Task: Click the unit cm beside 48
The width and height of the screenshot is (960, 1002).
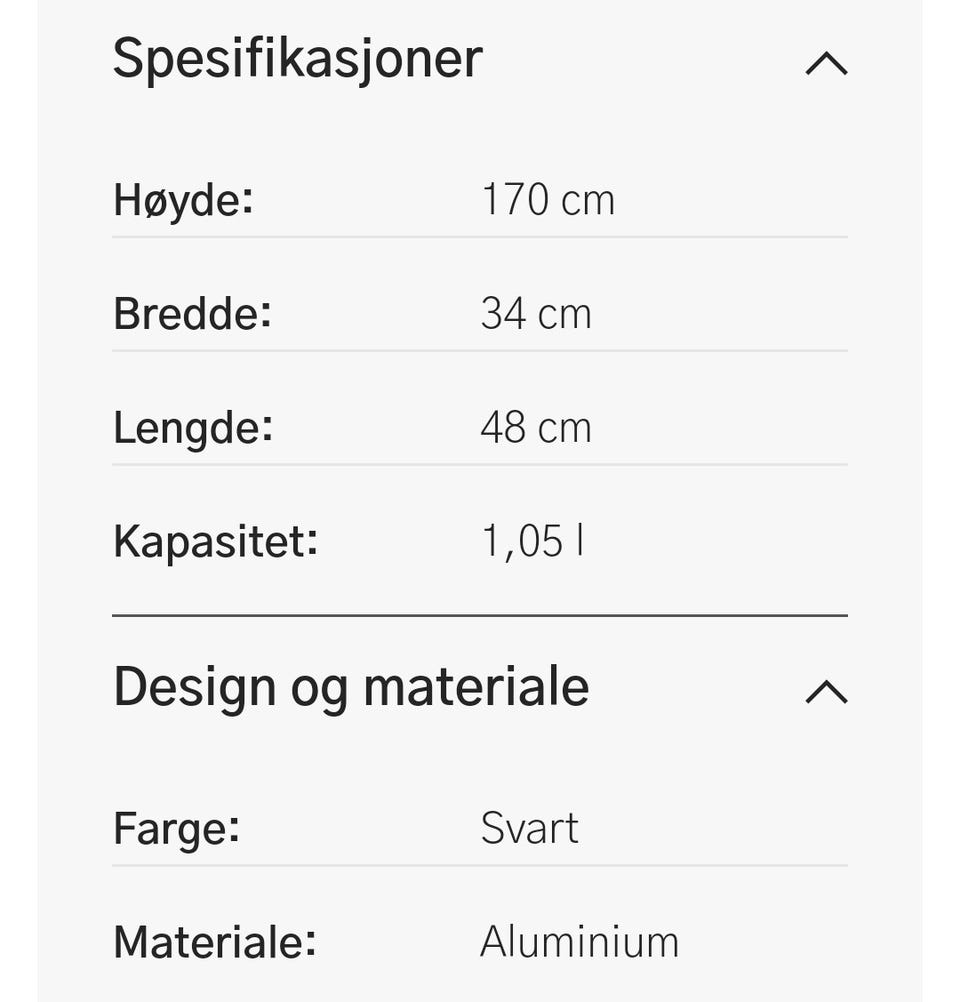Action: 564,430
